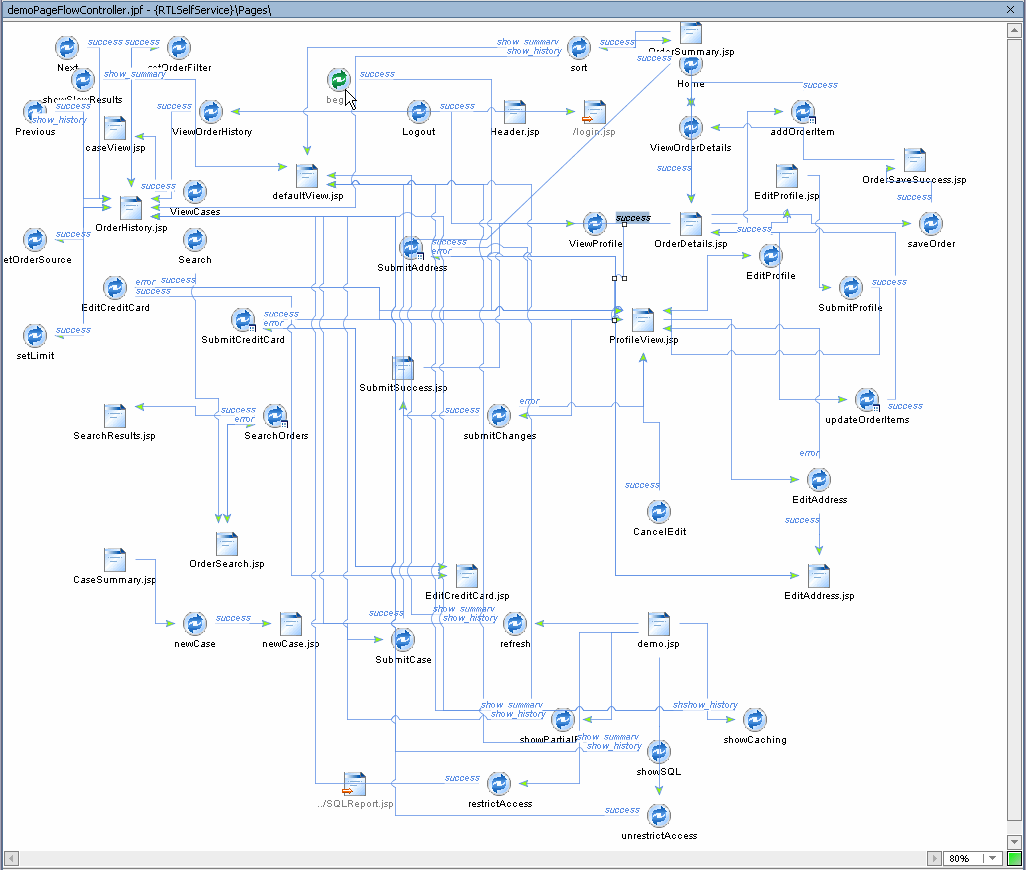
Task: Click the EditProfile action node
Action: tap(771, 256)
